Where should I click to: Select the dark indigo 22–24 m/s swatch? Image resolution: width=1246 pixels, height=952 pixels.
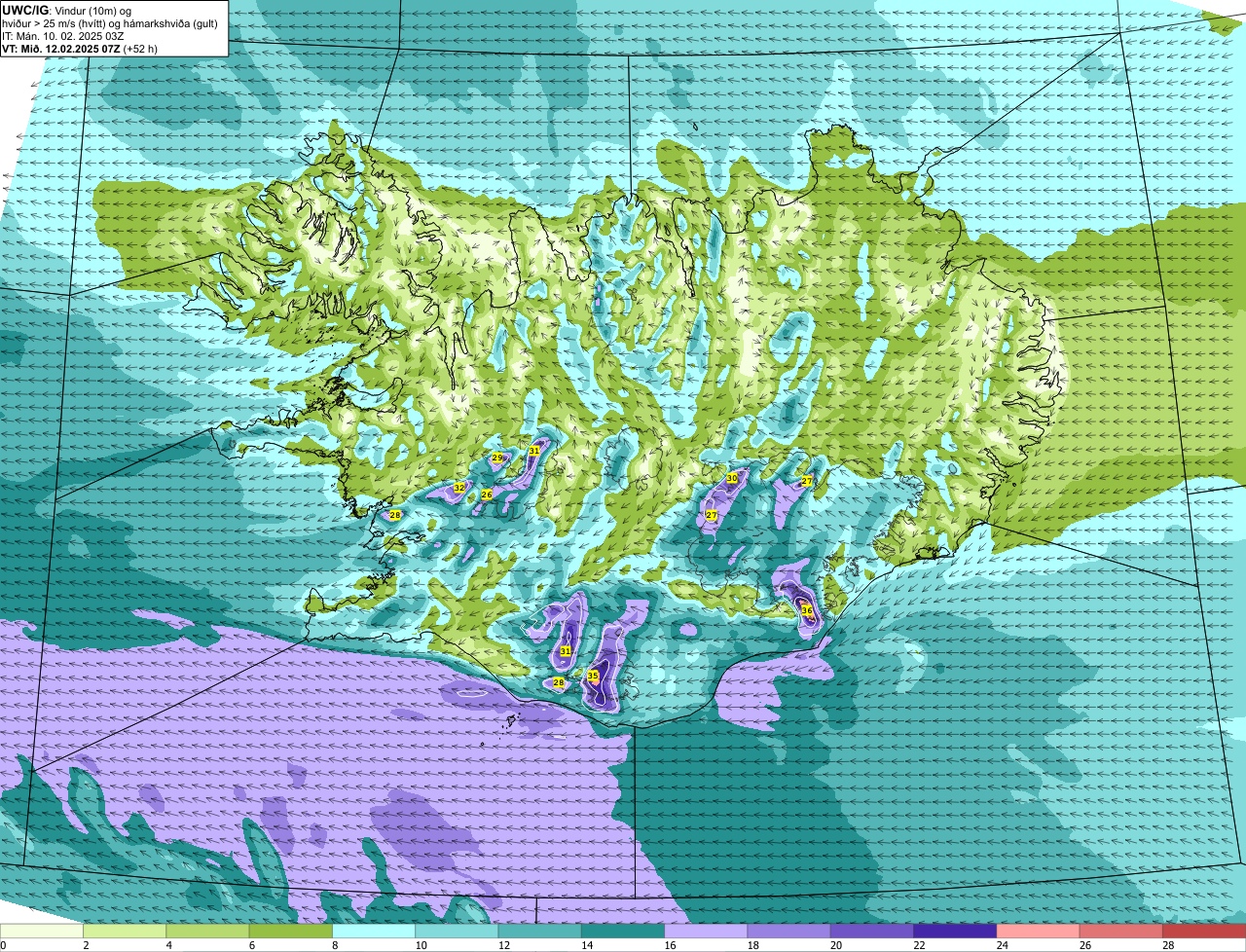click(955, 931)
